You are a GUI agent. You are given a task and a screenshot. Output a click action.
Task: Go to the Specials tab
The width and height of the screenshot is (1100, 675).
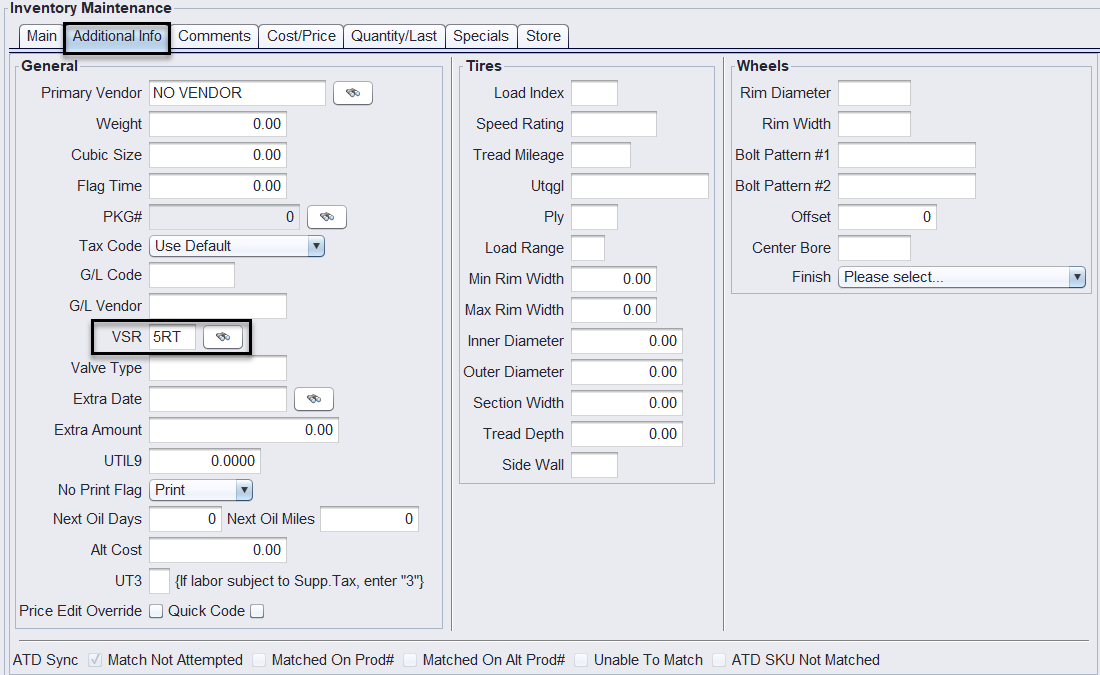481,36
